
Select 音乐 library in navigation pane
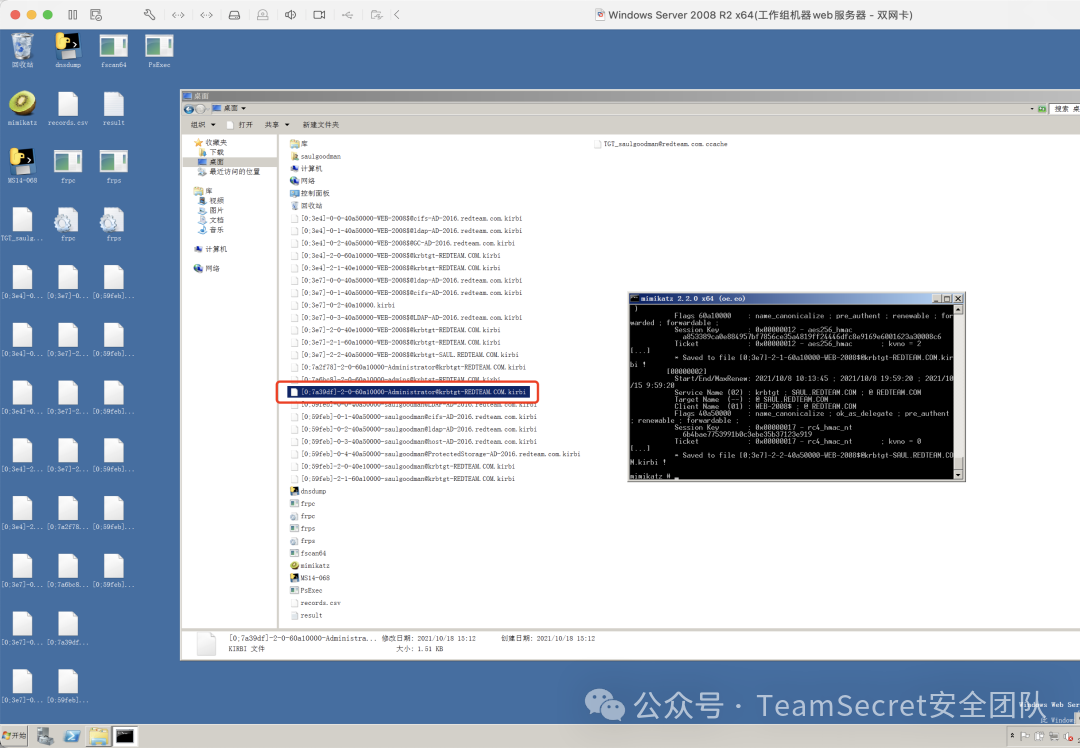pyautogui.click(x=211, y=229)
